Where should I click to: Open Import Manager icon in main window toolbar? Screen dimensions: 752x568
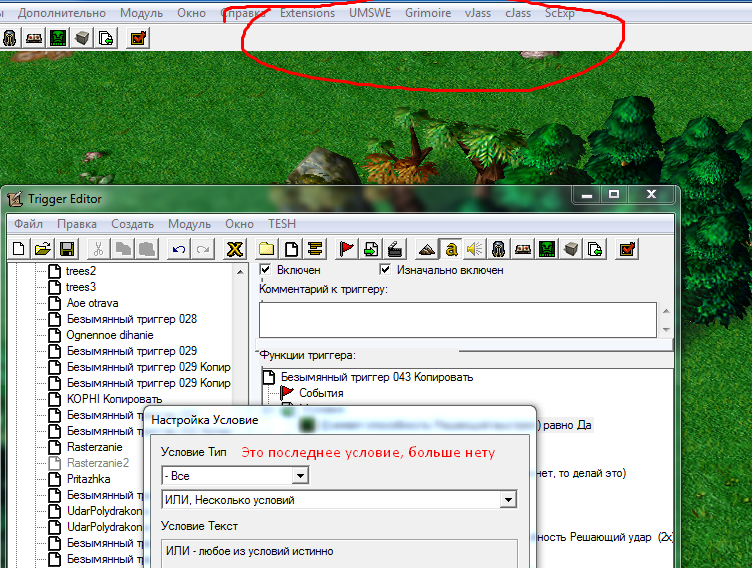point(106,38)
